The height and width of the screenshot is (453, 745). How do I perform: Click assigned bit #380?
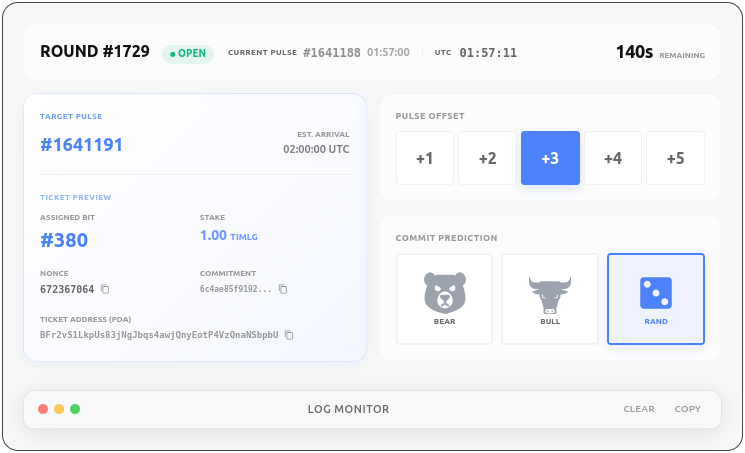(x=64, y=241)
